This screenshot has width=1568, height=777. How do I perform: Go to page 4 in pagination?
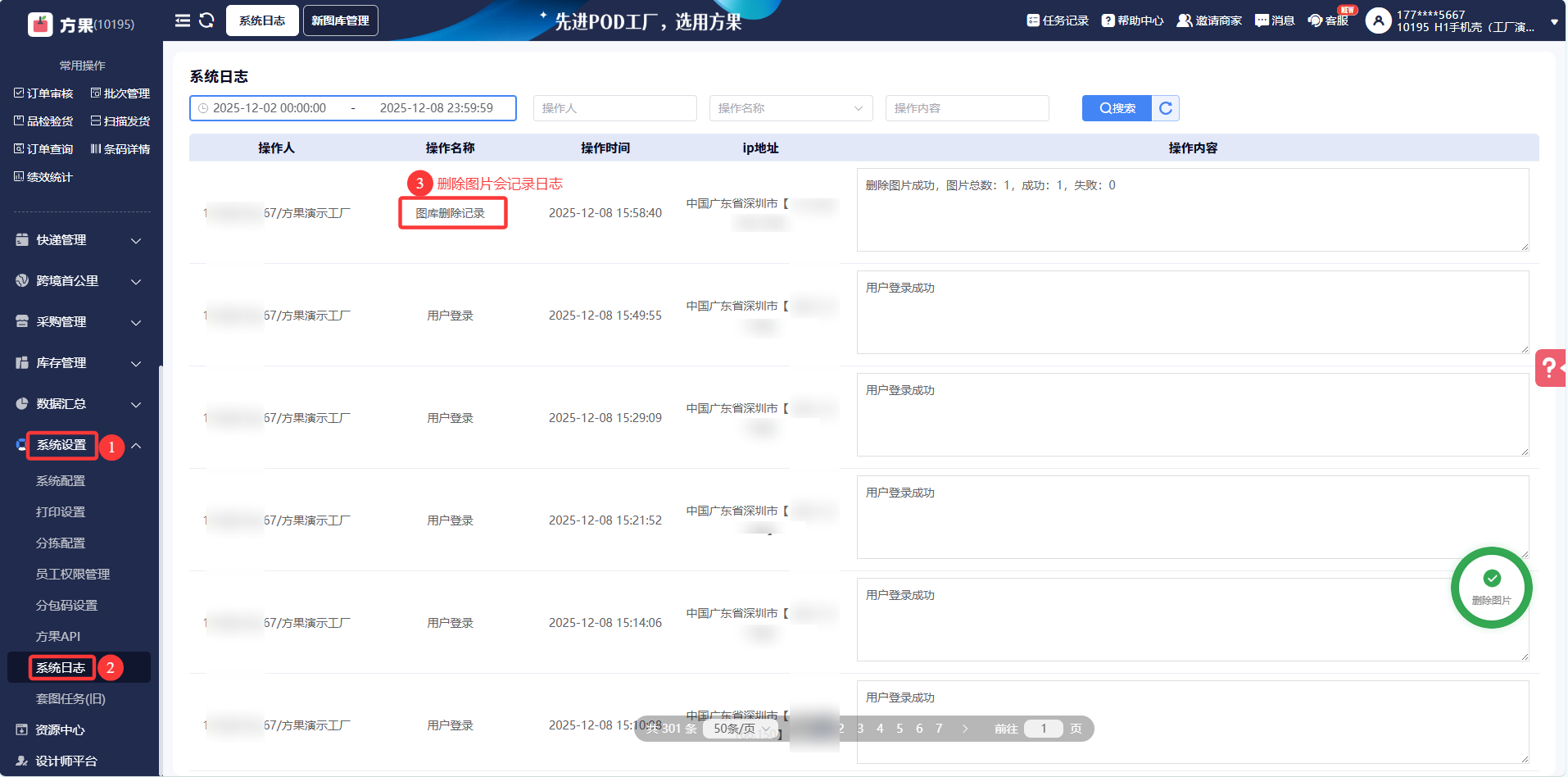pyautogui.click(x=880, y=729)
